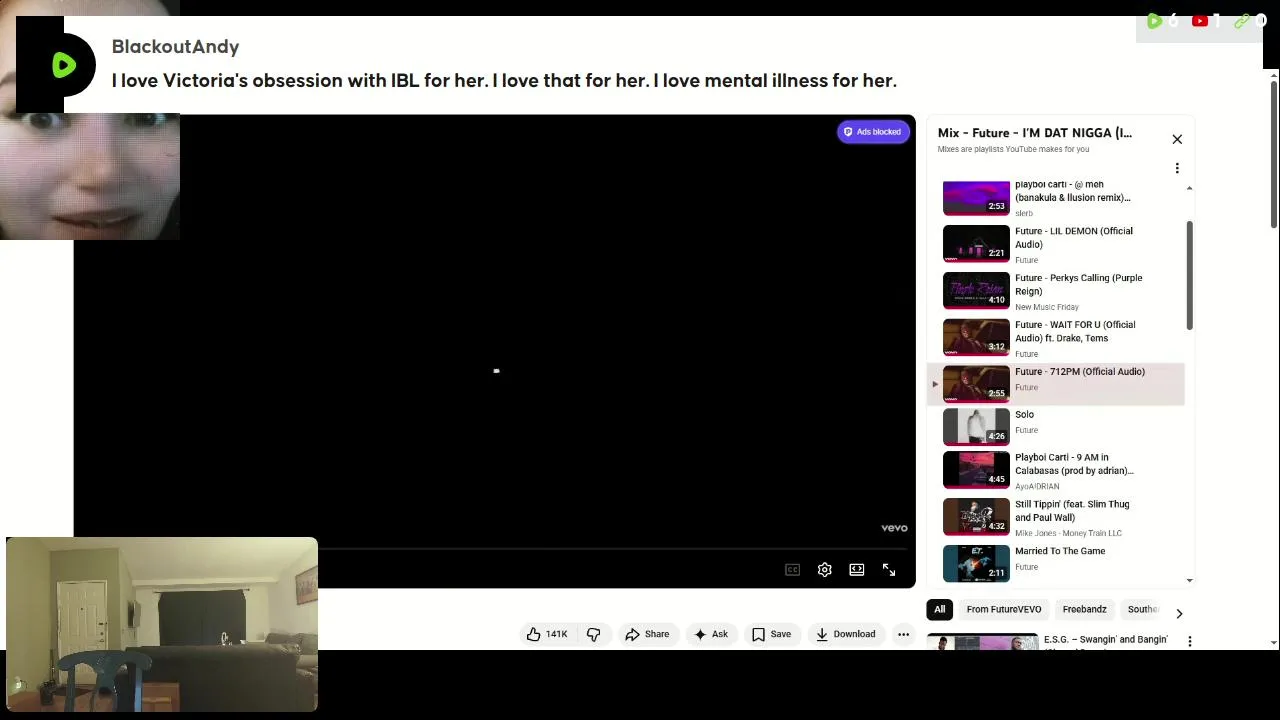Open the Mix playlist options menu
Viewport: 1280px width, 720px height.
click(x=1177, y=168)
